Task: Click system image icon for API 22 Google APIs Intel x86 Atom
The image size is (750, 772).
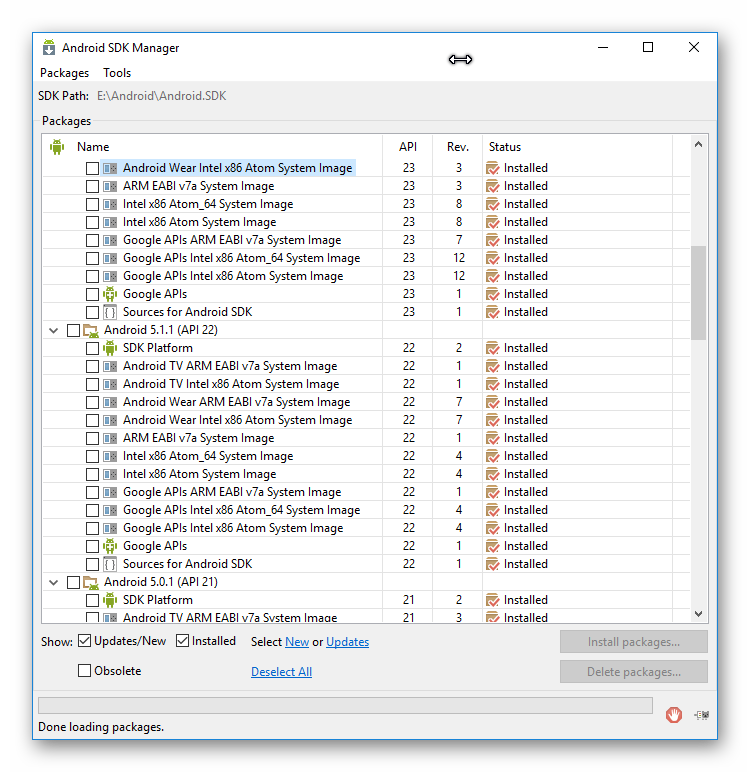Action: point(110,528)
